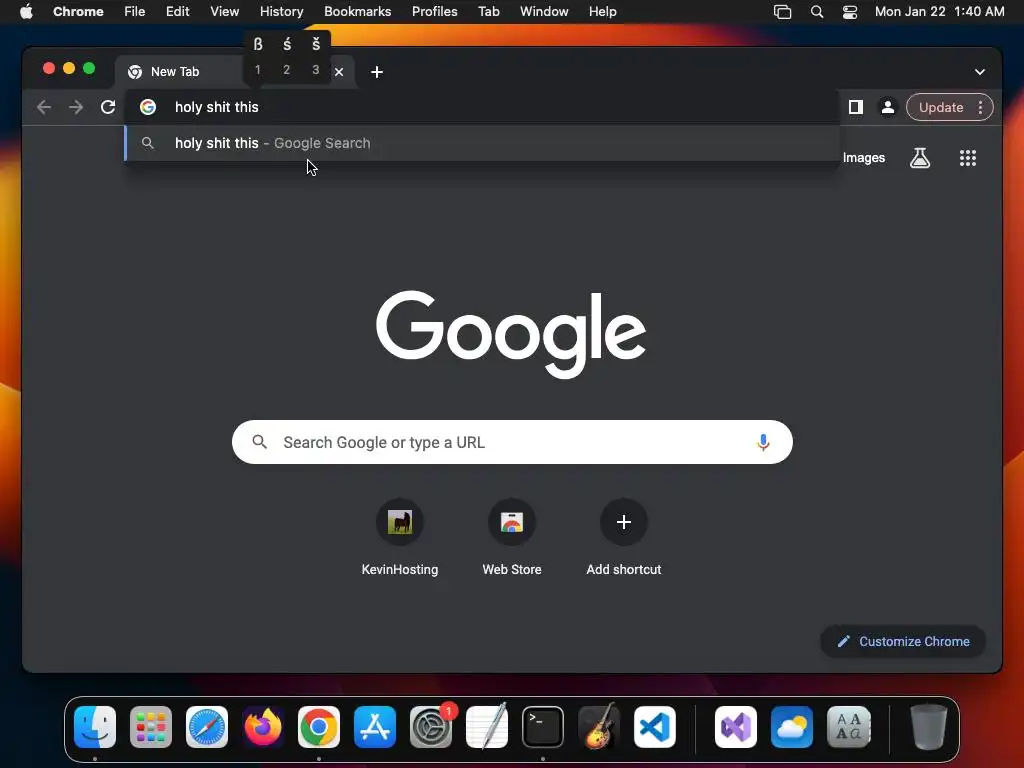The image size is (1024, 768).
Task: Open App Store from the Dock
Action: coord(375,727)
